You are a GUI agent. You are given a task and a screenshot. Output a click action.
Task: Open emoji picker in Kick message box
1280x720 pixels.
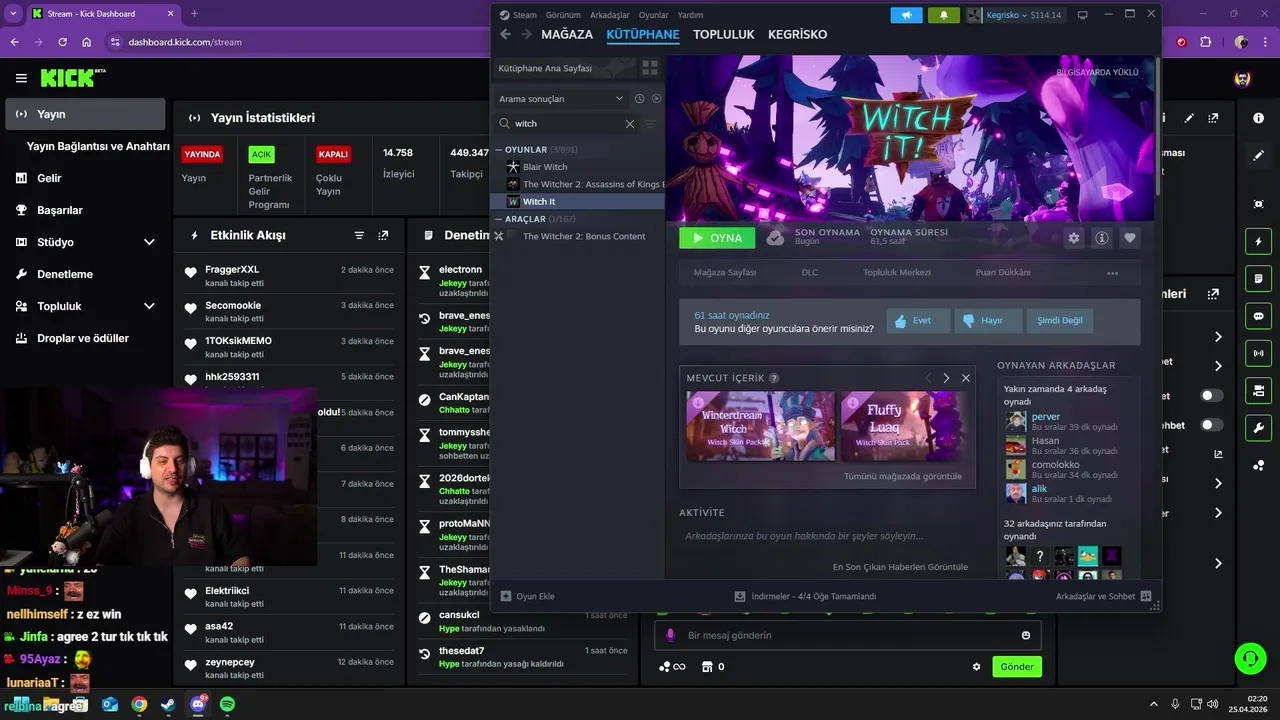pyautogui.click(x=1026, y=635)
